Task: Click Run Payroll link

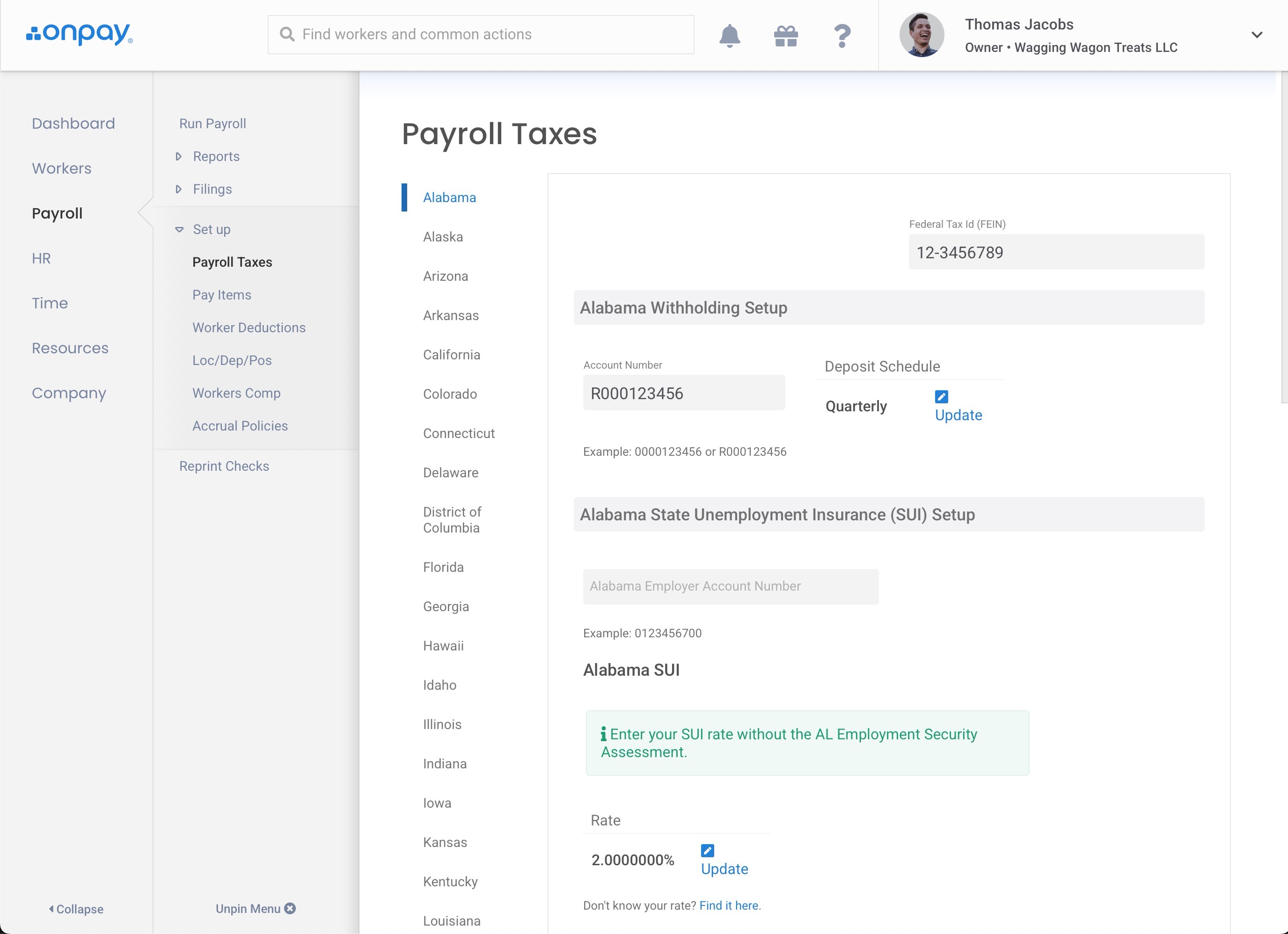Action: tap(212, 124)
